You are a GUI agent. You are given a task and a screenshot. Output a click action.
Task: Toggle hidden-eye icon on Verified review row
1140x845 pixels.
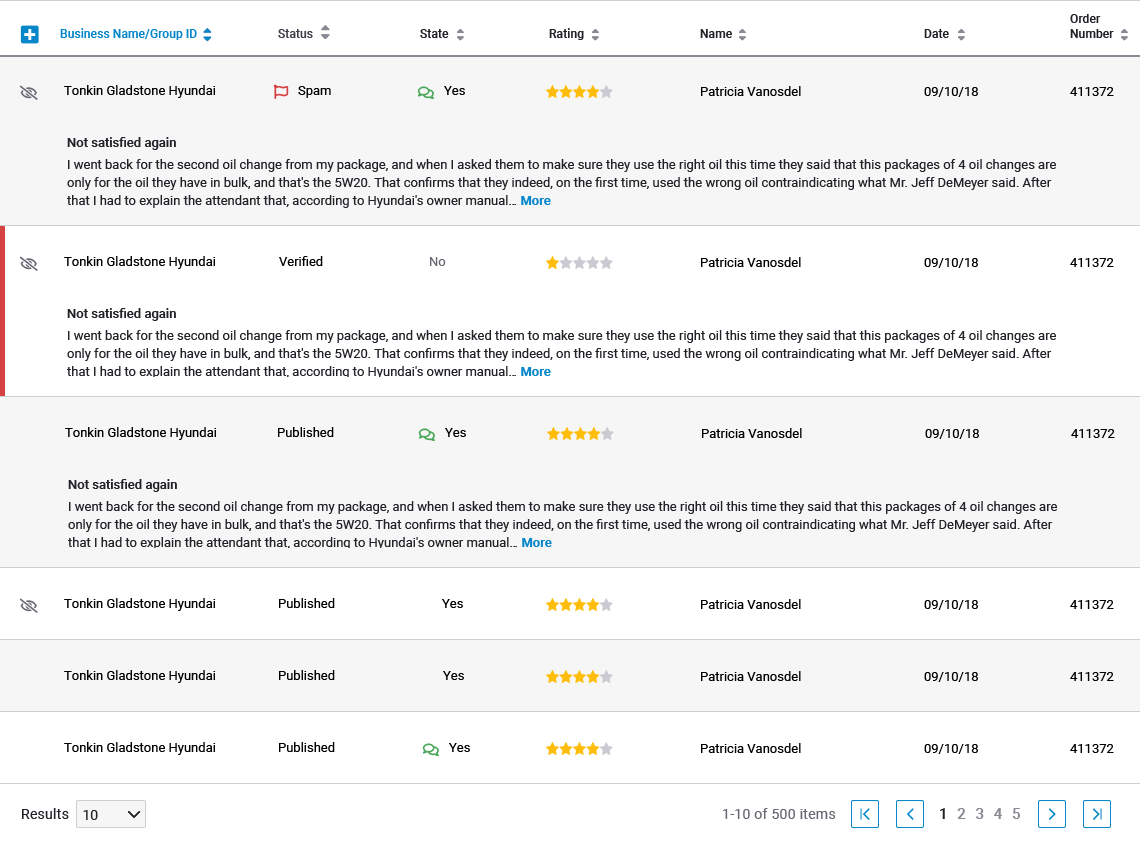(28, 263)
